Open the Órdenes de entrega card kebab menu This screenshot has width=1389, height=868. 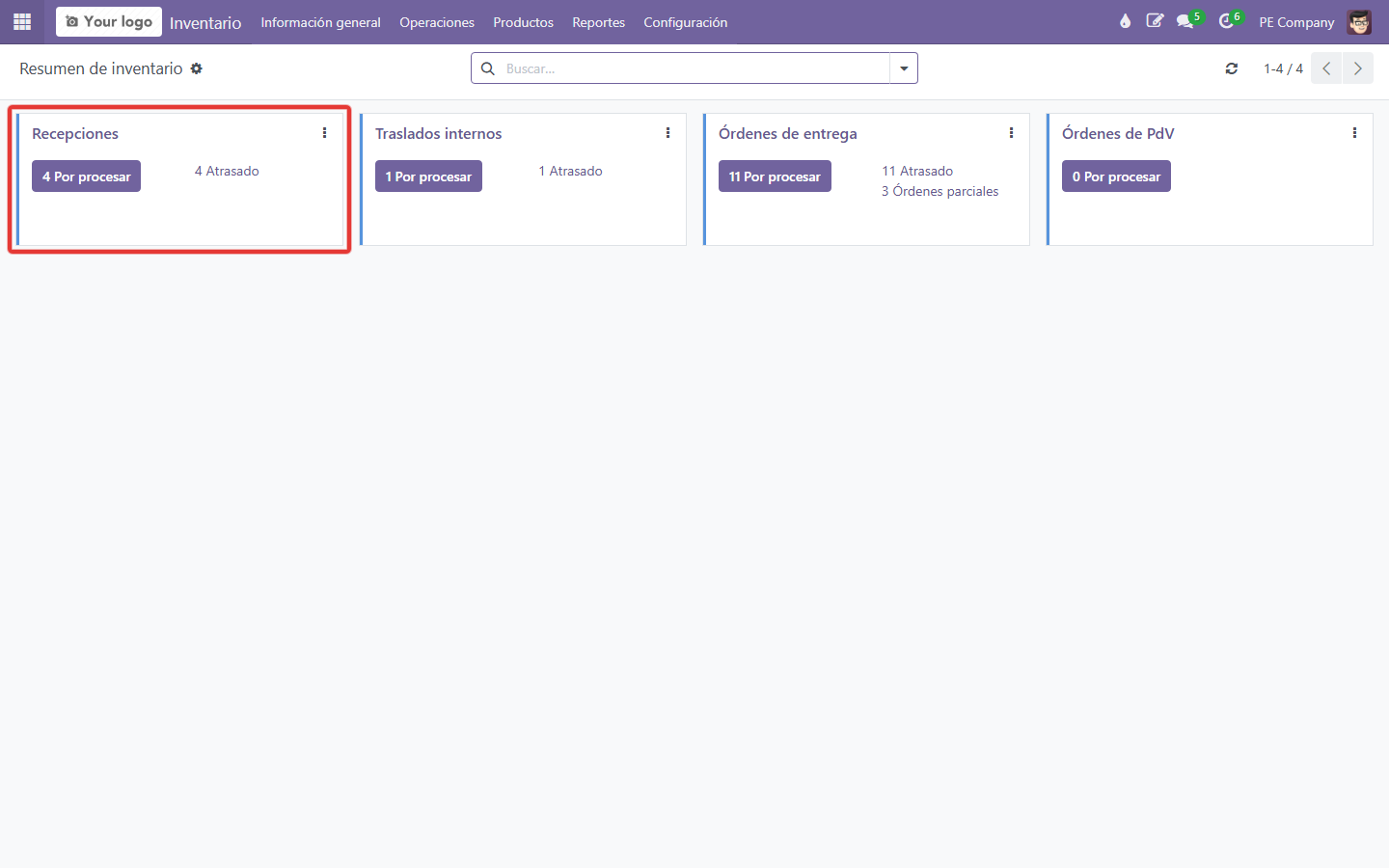point(1011,133)
